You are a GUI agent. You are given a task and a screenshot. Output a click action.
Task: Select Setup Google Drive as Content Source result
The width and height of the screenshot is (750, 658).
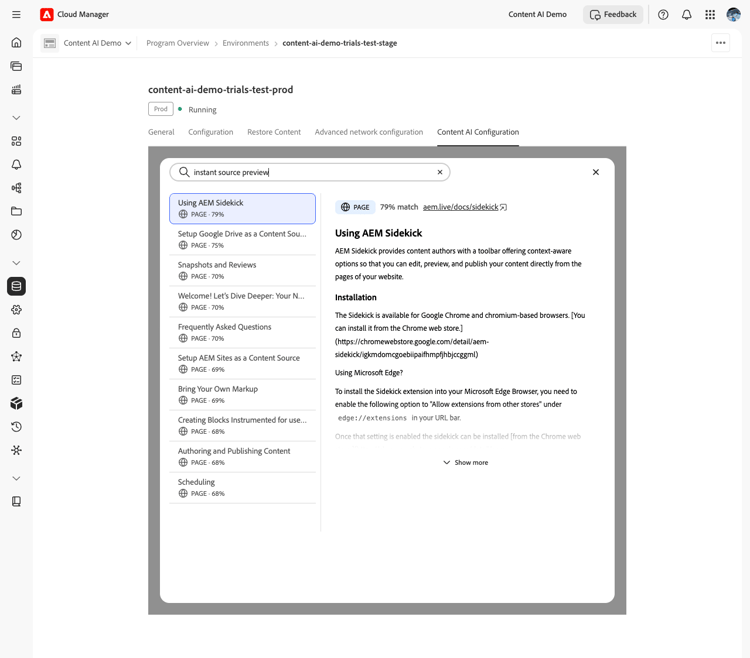point(243,239)
